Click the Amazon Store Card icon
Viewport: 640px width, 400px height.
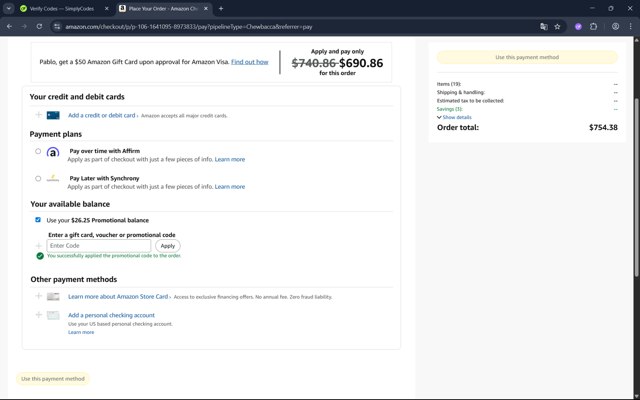coord(53,297)
